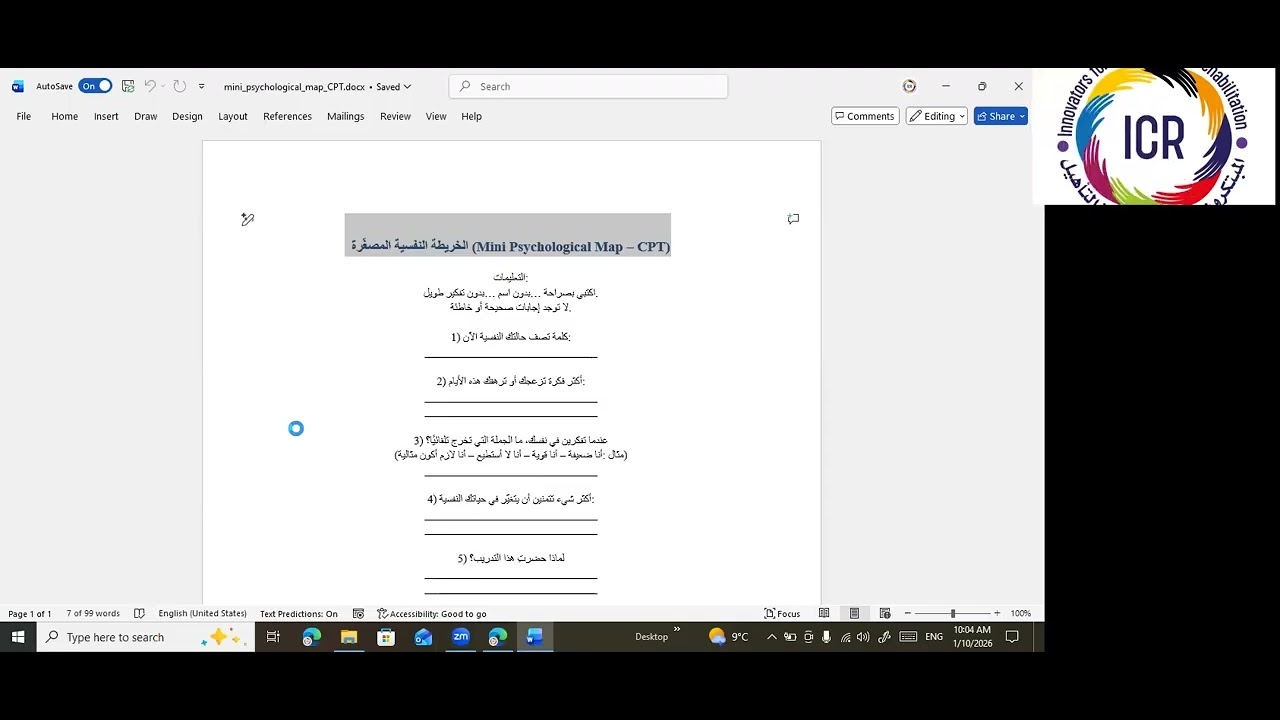Click the zoom out minus button
The height and width of the screenshot is (720, 1280).
pyautogui.click(x=907, y=613)
